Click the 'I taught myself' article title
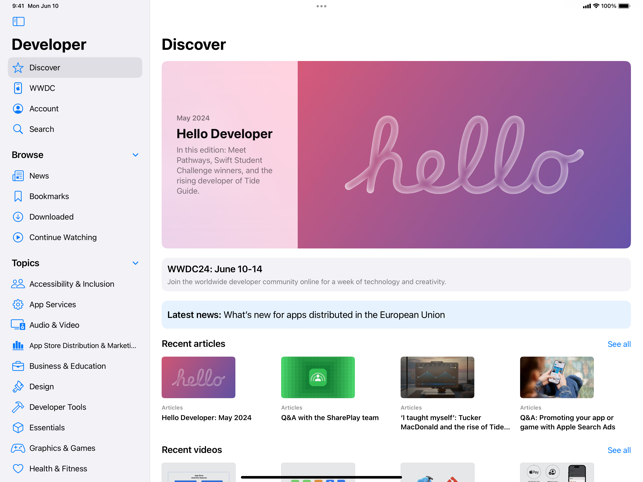Image resolution: width=643 pixels, height=482 pixels. [x=455, y=422]
